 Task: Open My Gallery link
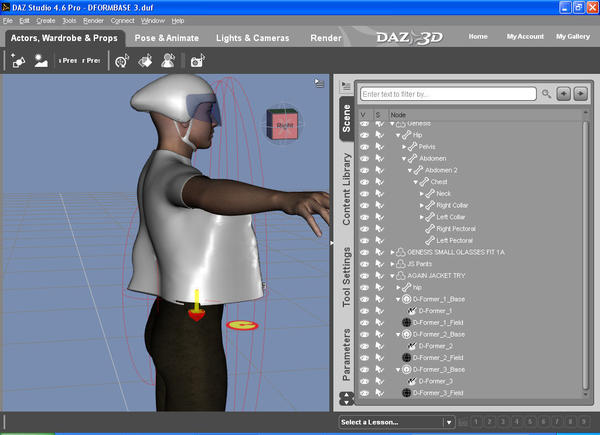pos(573,36)
